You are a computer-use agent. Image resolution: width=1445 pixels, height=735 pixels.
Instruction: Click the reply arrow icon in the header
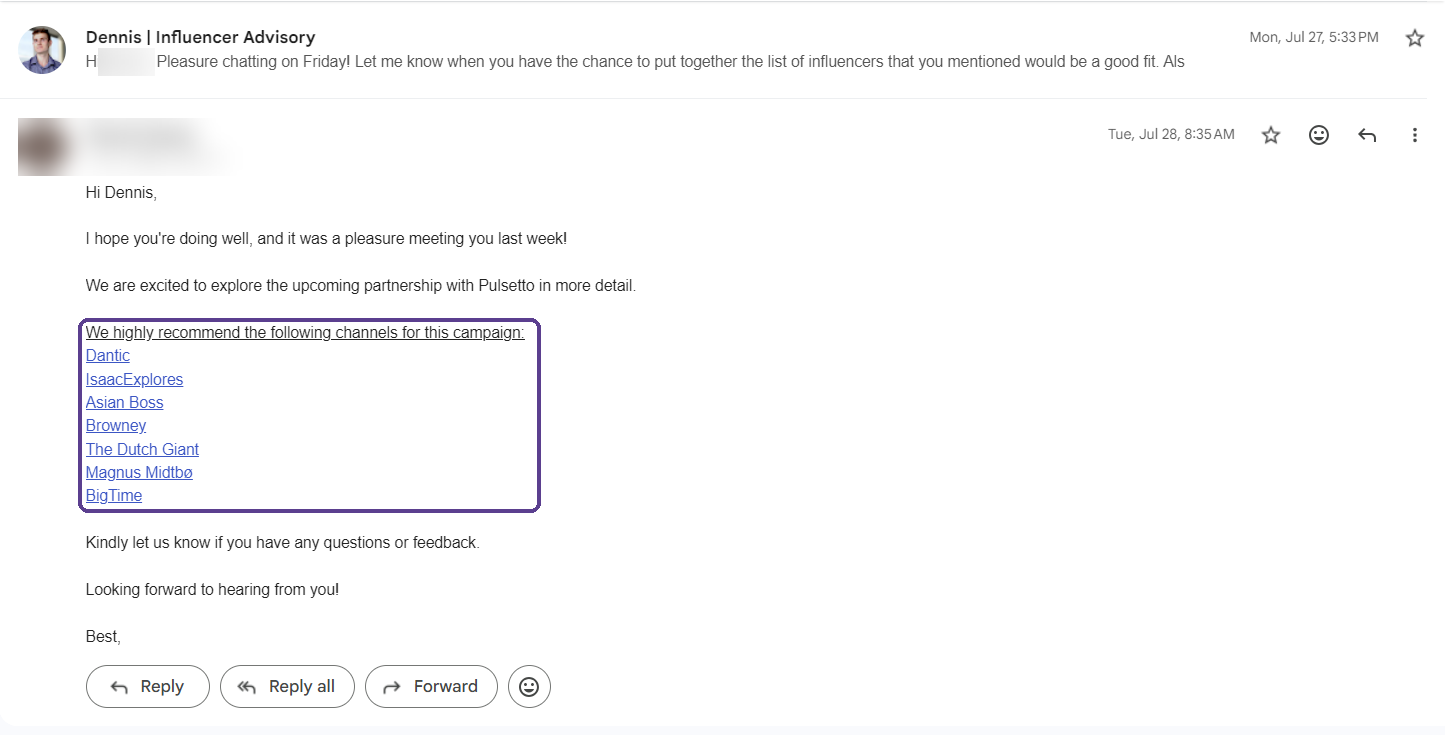[x=1367, y=135]
